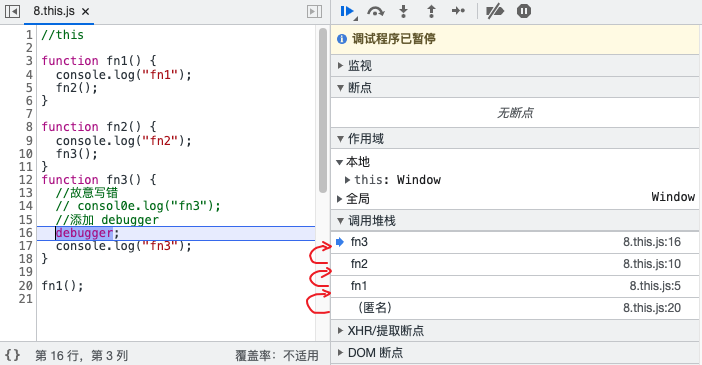This screenshot has width=702, height=365.
Task: Click the debugger keyword on line 16
Action: coord(84,233)
